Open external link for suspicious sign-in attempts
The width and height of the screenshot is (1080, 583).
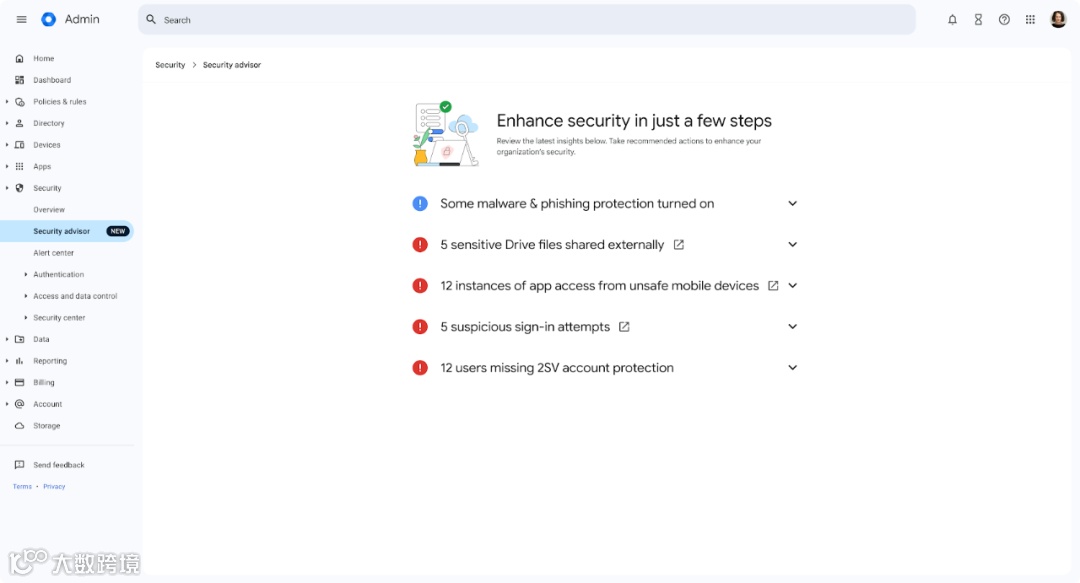(x=624, y=326)
